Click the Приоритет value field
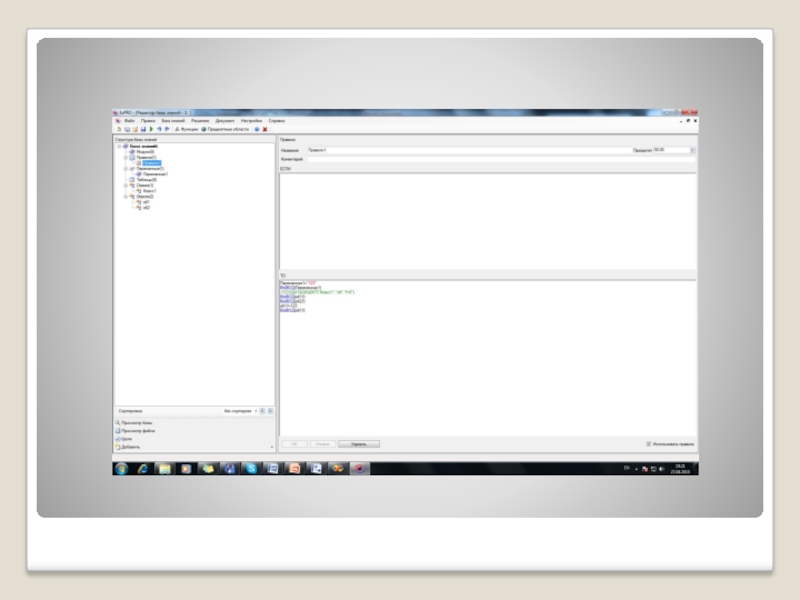This screenshot has width=800, height=600. click(671, 151)
